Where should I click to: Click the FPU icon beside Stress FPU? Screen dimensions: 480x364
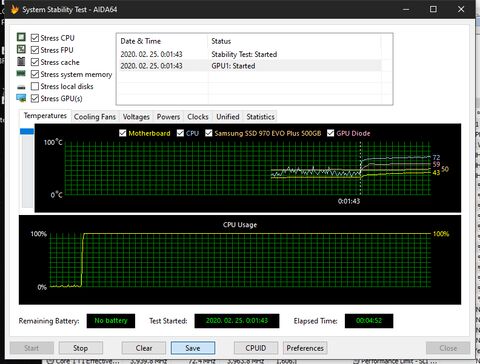coord(21,49)
